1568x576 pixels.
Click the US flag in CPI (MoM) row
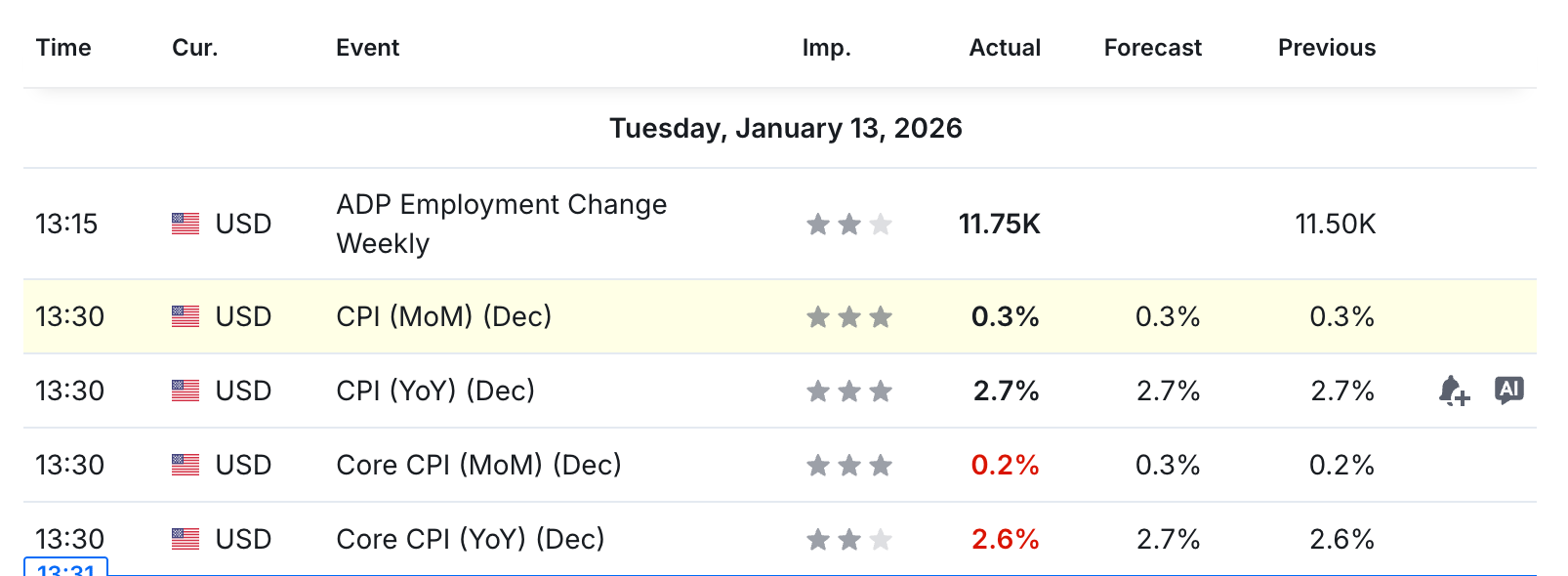pos(186,316)
